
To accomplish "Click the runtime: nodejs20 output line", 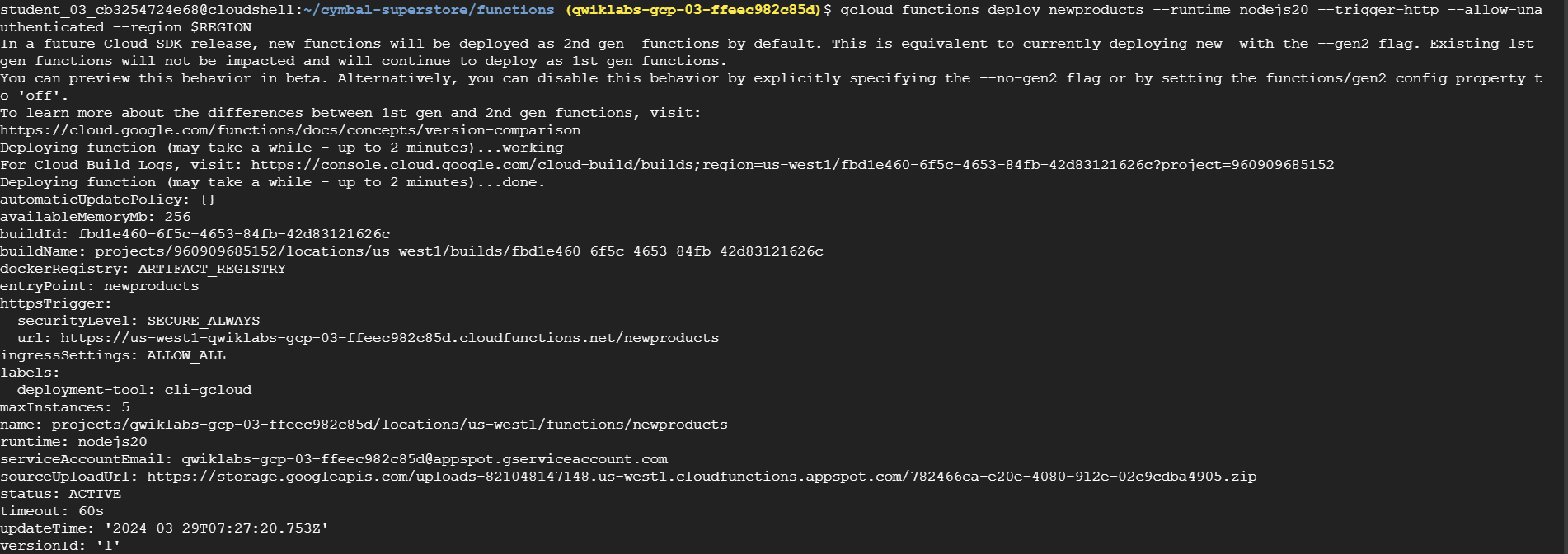I will [x=74, y=442].
